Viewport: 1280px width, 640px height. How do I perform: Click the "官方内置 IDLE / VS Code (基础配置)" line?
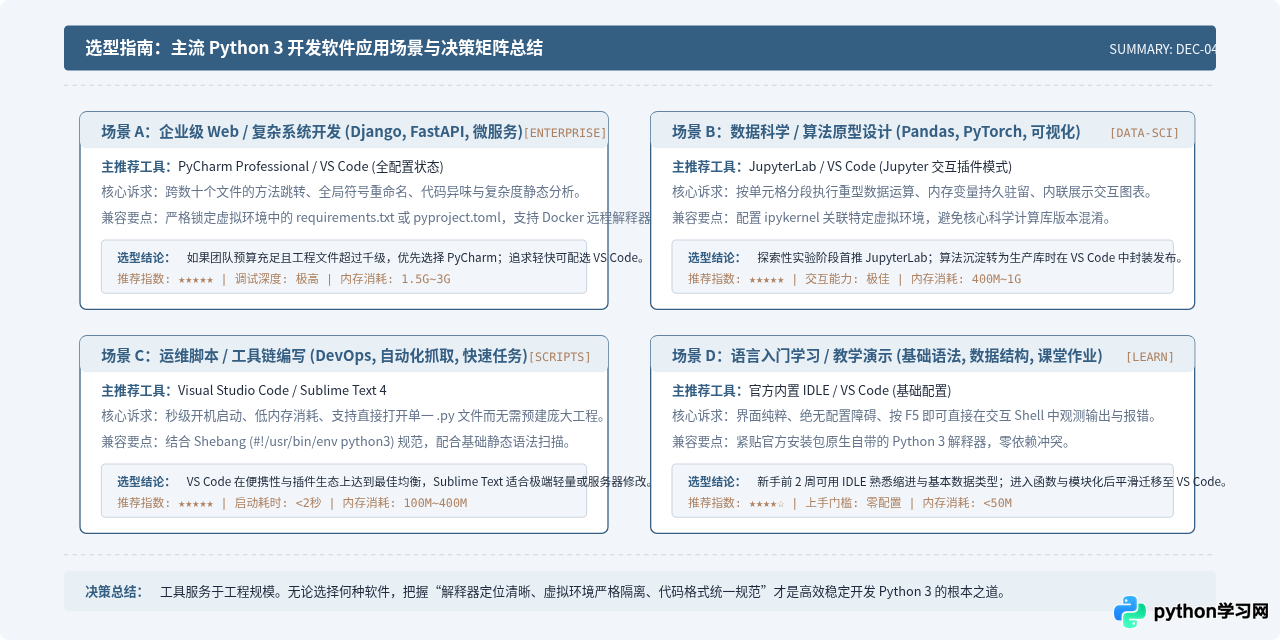pyautogui.click(x=812, y=391)
